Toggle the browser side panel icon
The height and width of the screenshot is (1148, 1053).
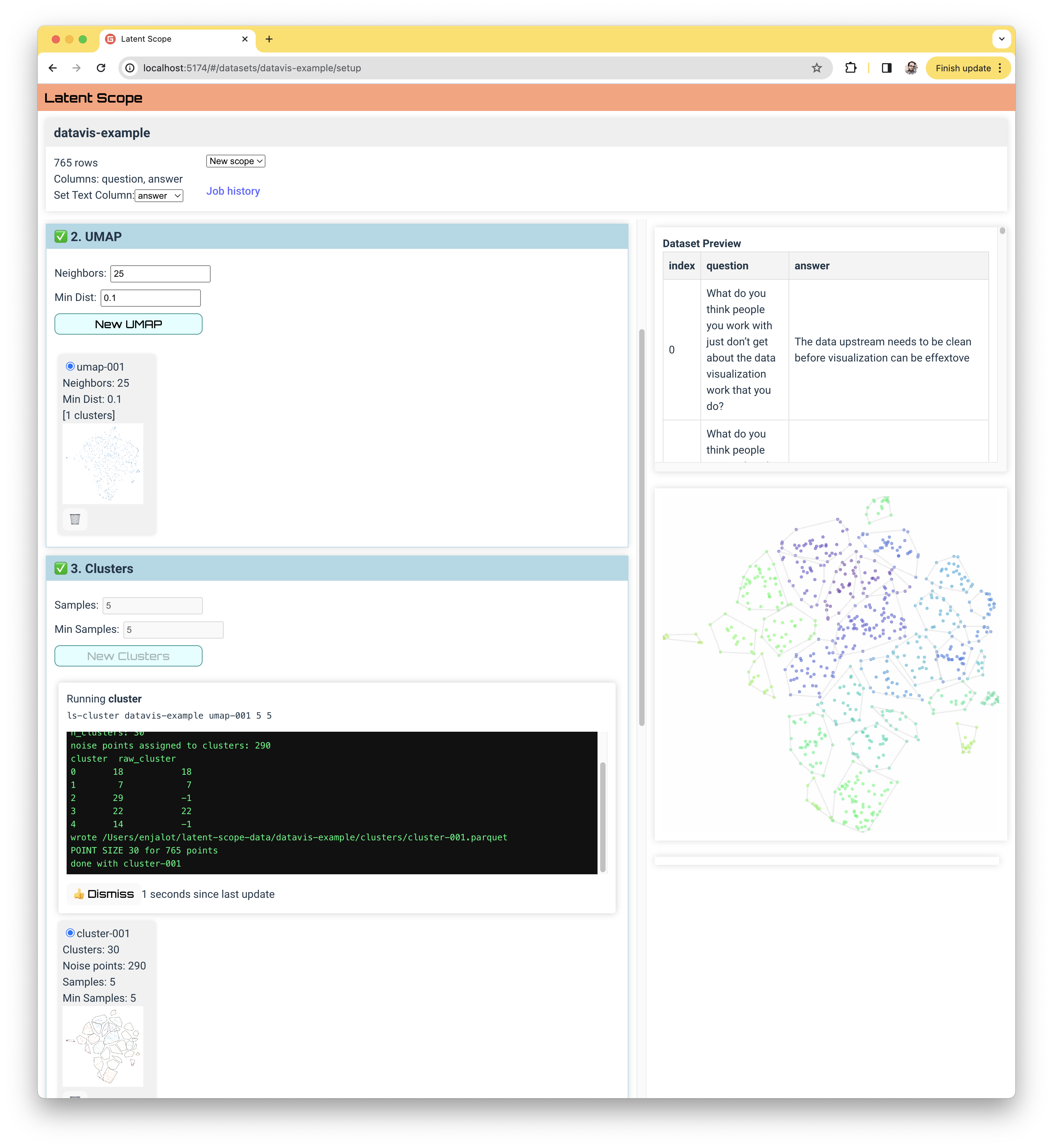(886, 68)
